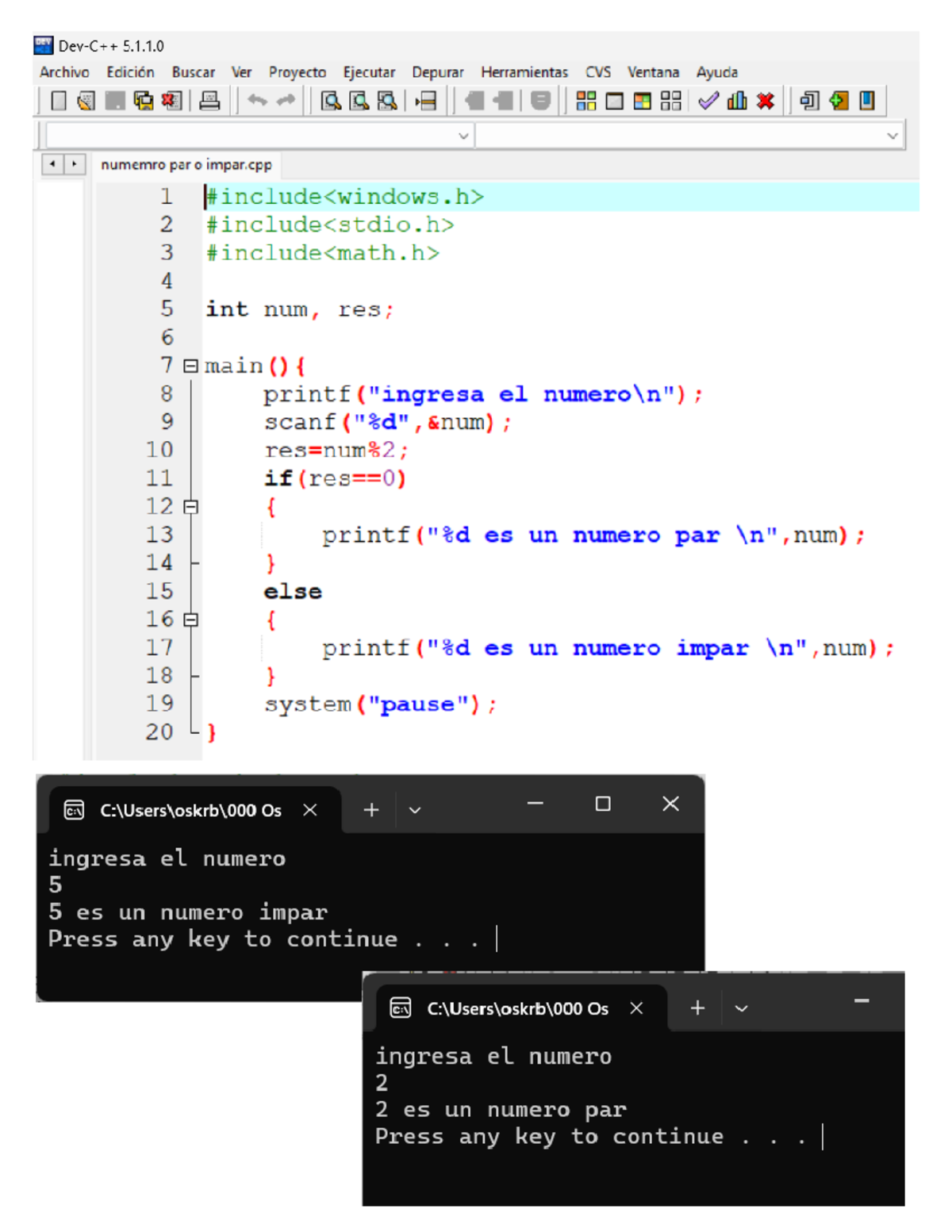Click the syntax check checkmark icon
Viewport: 952px width, 1232px height.
708,101
